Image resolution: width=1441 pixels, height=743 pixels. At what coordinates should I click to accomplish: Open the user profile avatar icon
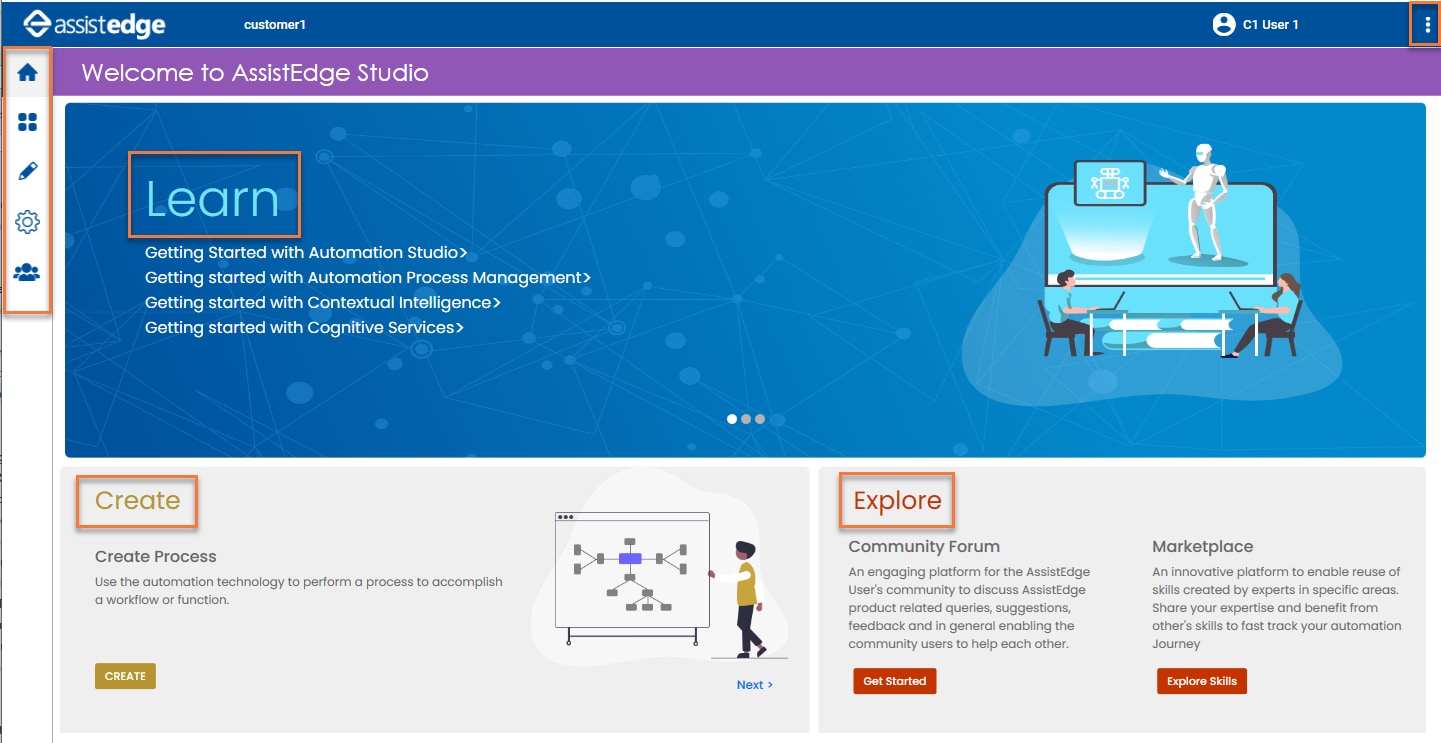1224,24
